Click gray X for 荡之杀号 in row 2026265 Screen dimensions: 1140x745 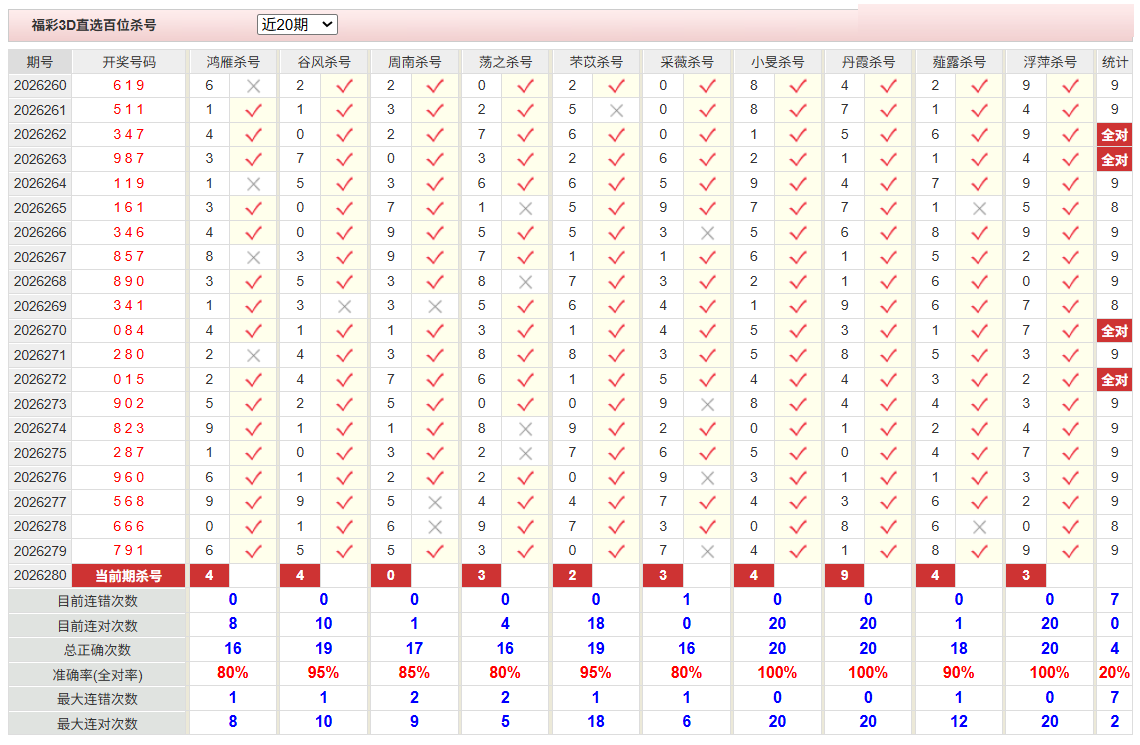[526, 209]
